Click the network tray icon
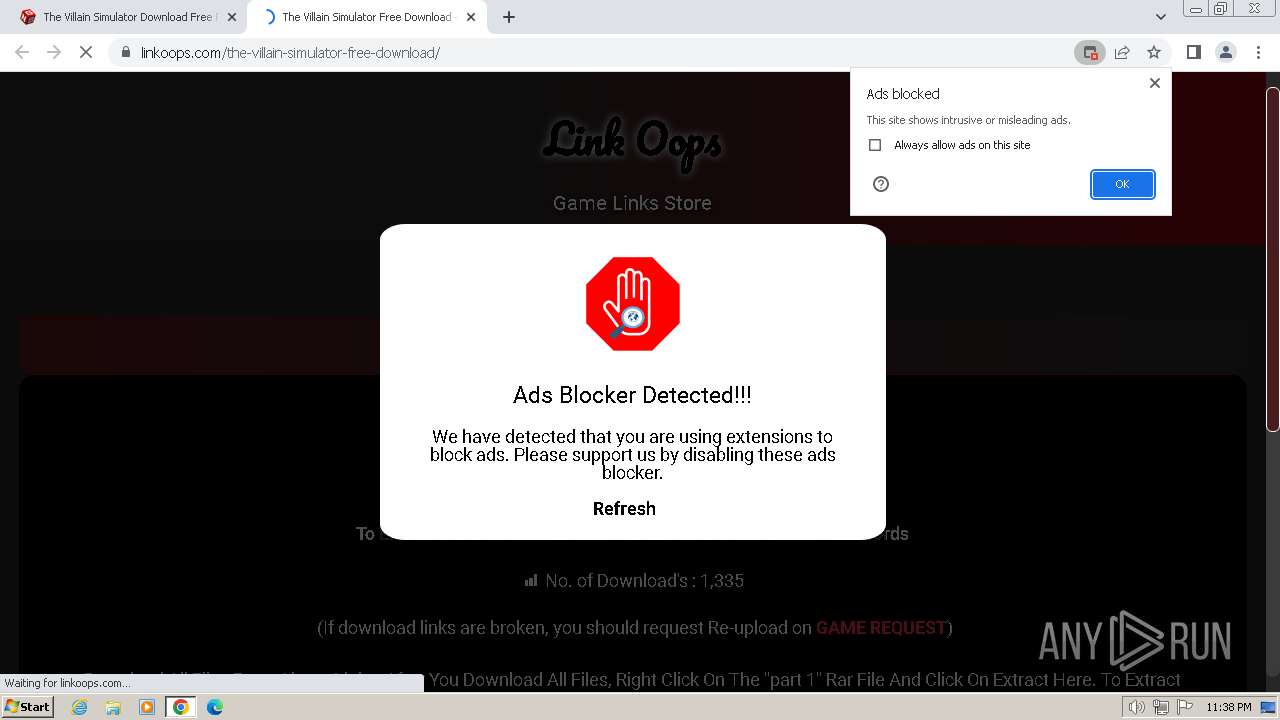The image size is (1280, 720). (x=1160, y=707)
